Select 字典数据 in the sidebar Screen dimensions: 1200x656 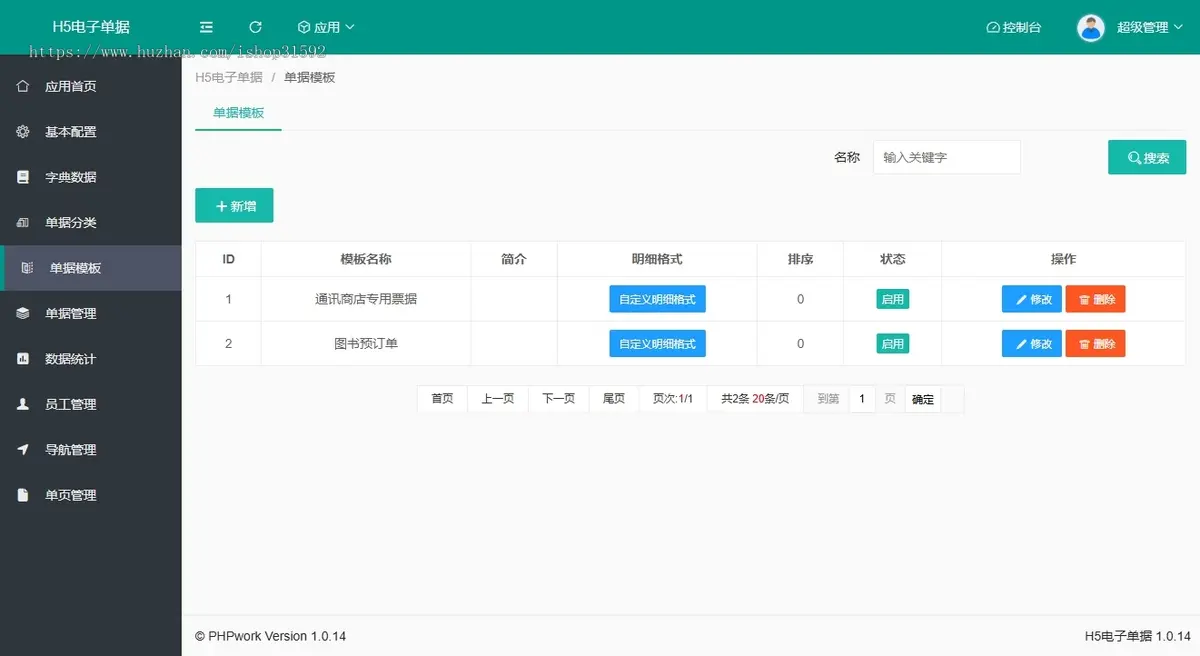[70, 177]
